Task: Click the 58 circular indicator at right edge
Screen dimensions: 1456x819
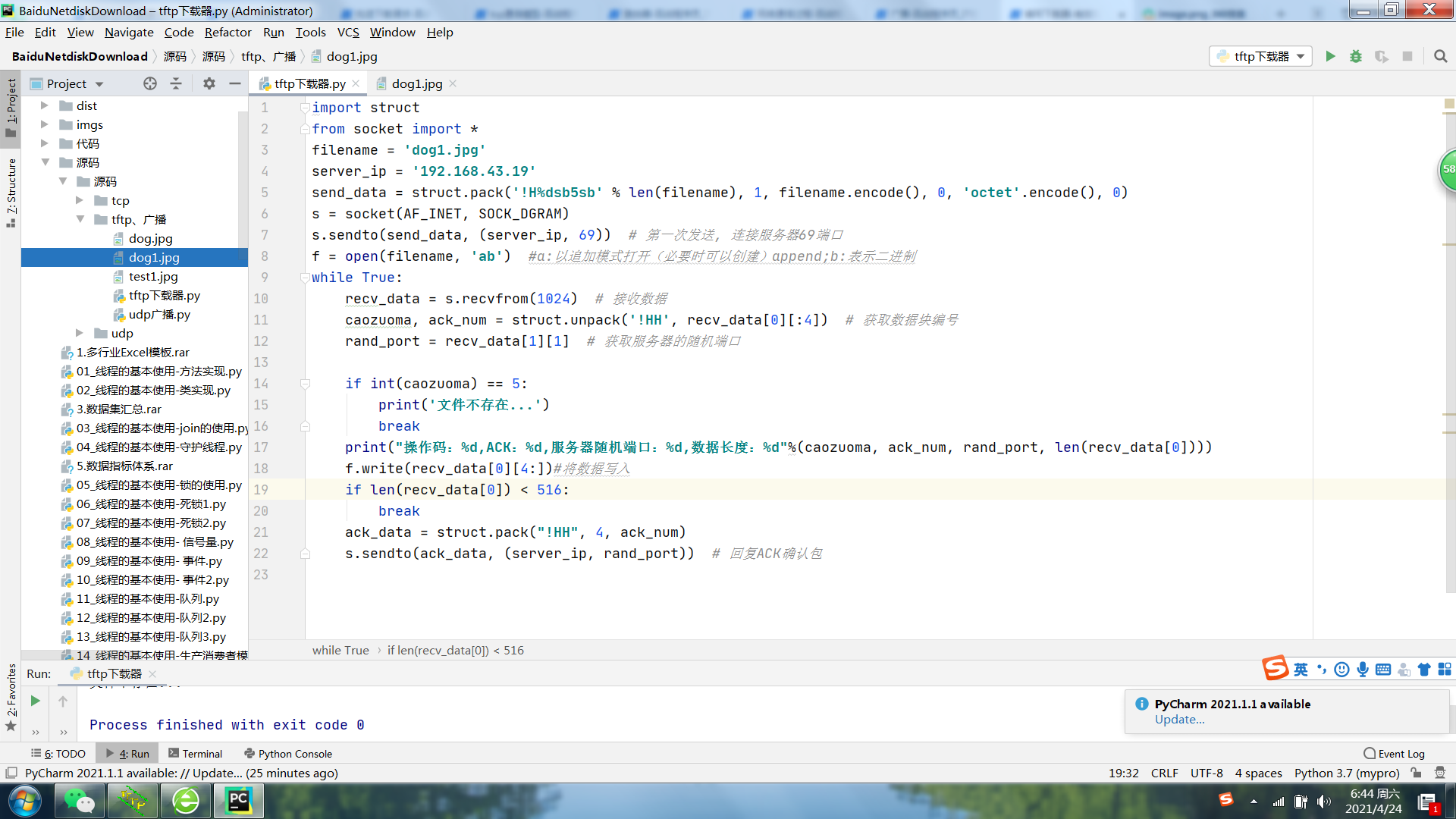Action: (x=1448, y=170)
